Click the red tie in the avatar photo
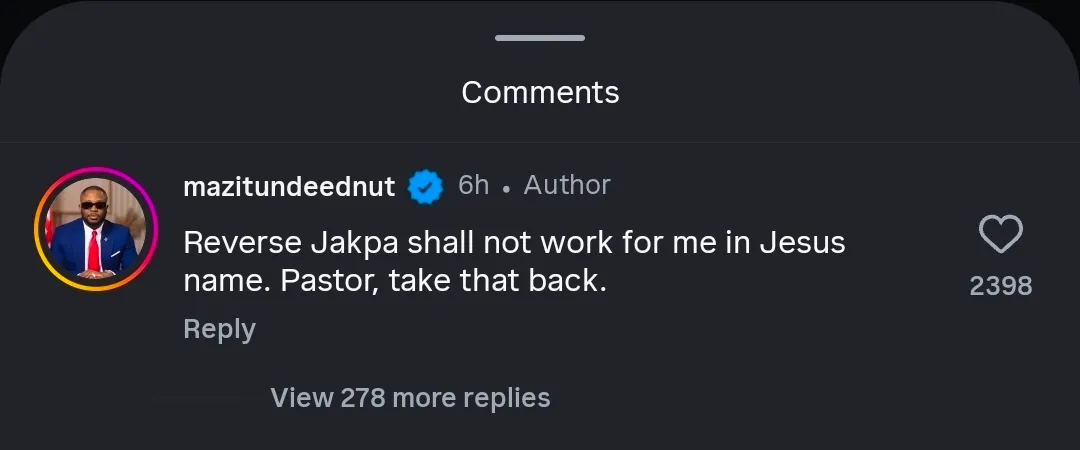This screenshot has width=1080, height=450. tap(93, 251)
